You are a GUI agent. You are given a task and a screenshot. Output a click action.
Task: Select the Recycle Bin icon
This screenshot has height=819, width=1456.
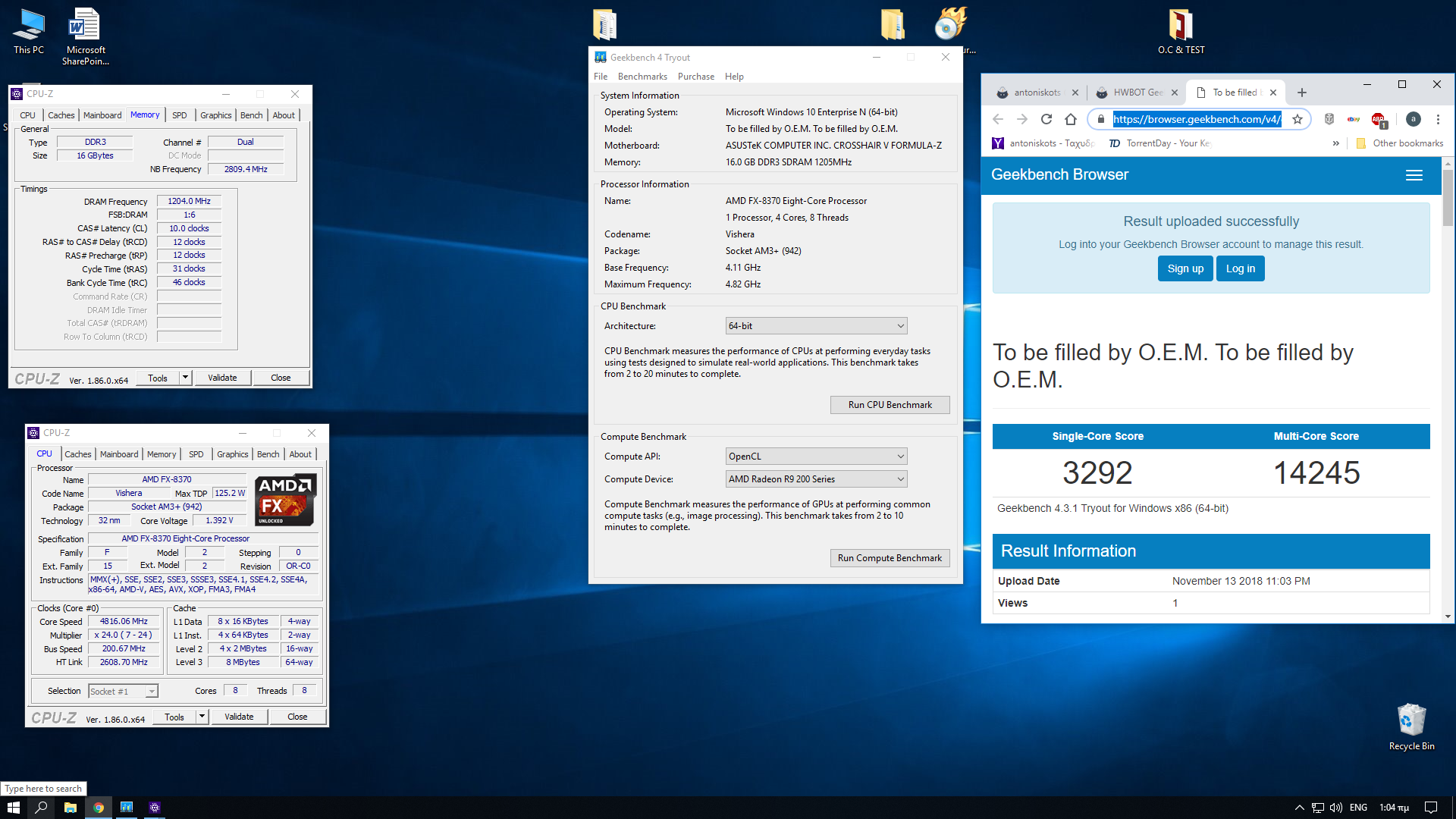[x=1411, y=726]
